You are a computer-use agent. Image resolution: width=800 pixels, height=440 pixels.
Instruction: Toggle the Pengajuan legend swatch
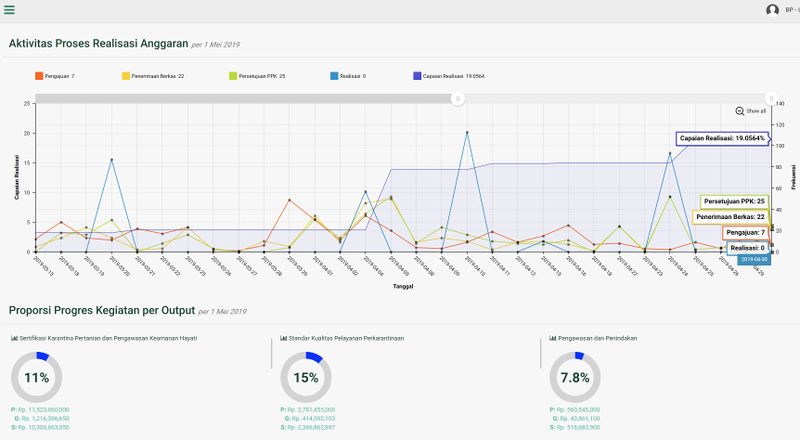[39, 76]
